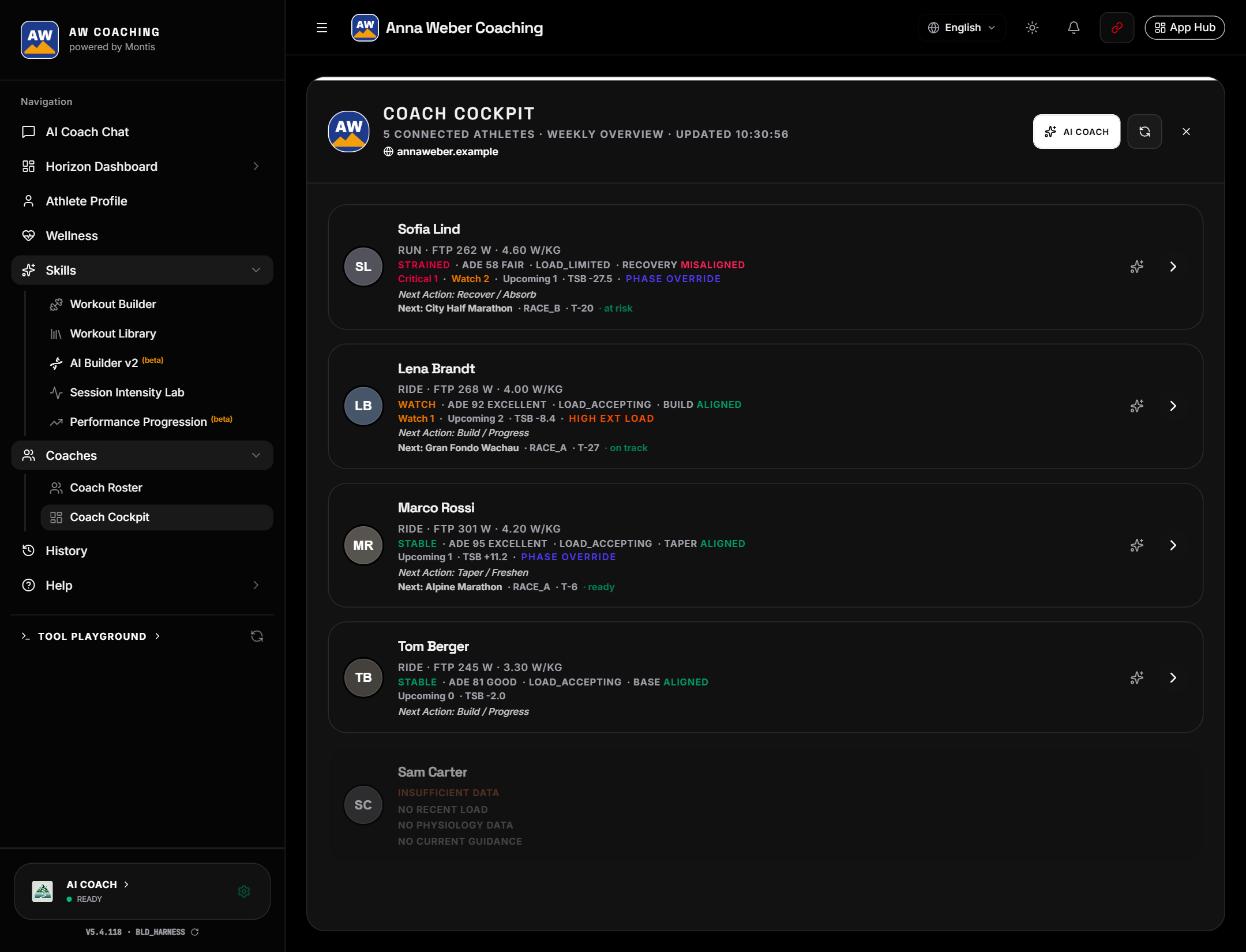Open Workout Builder
The height and width of the screenshot is (952, 1246).
pyautogui.click(x=157, y=304)
